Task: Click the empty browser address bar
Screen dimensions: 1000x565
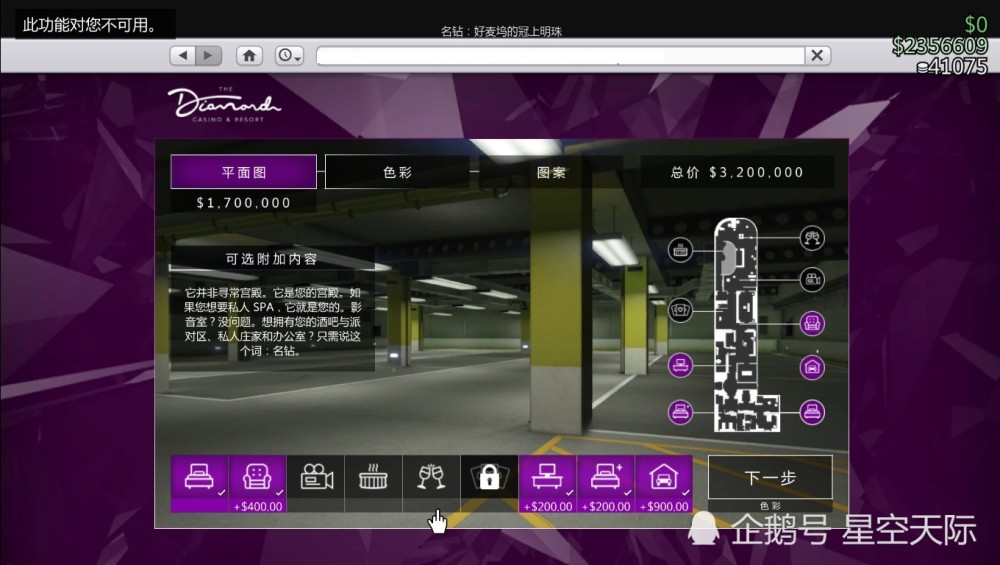Action: 560,55
